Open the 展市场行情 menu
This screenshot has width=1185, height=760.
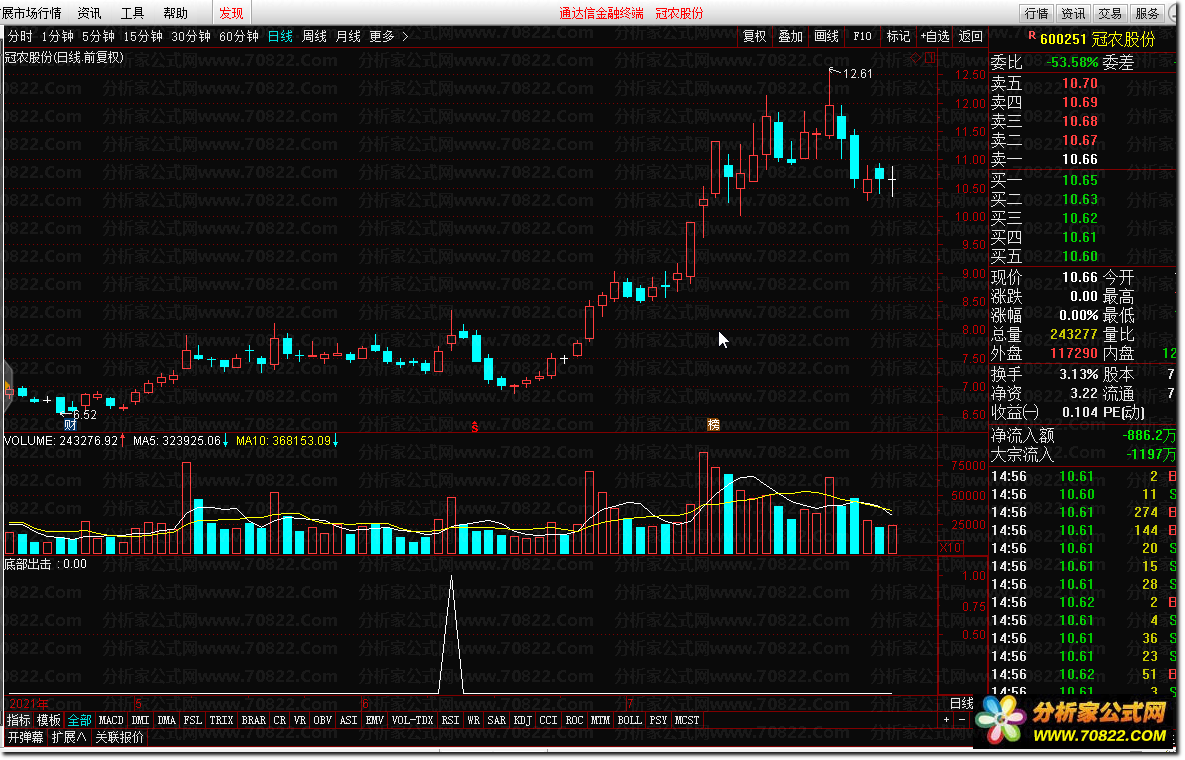click(31, 13)
